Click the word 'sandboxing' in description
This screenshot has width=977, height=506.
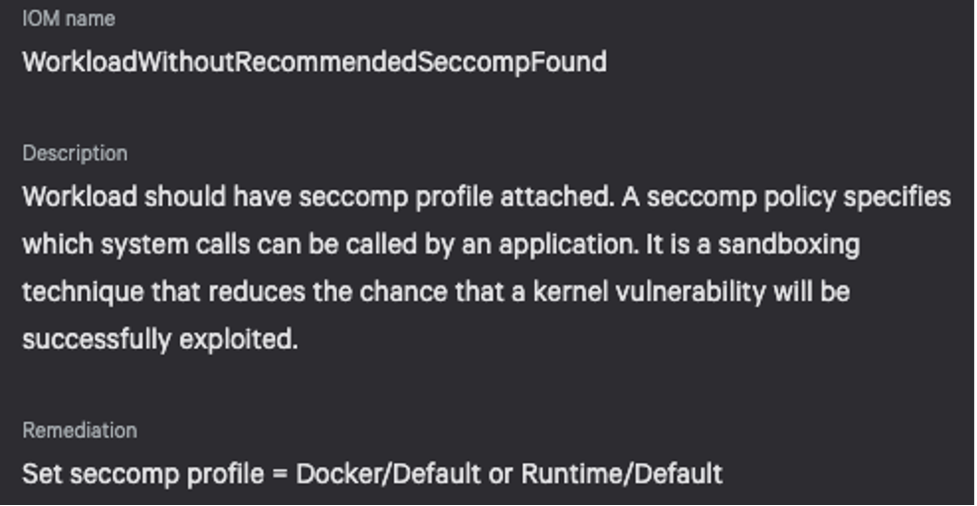pyautogui.click(x=789, y=244)
